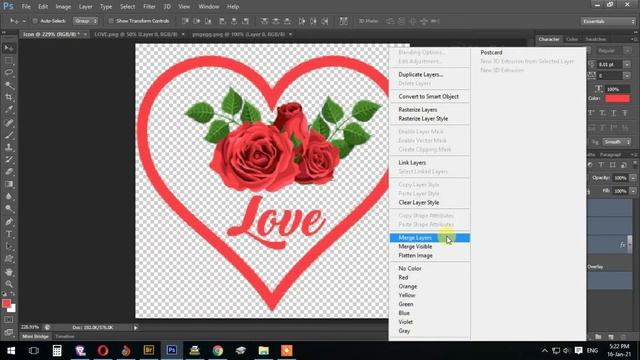Swap foreground and background colors
This screenshot has width=640, height=360.
pos(13,294)
